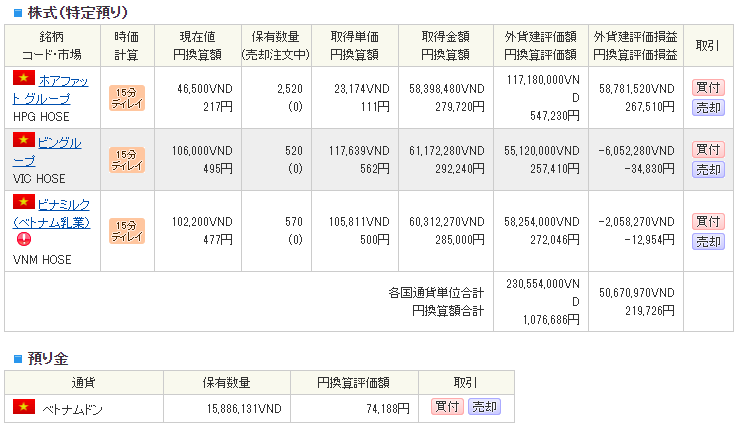Click 売却 button for VIC HOSE

(708, 169)
